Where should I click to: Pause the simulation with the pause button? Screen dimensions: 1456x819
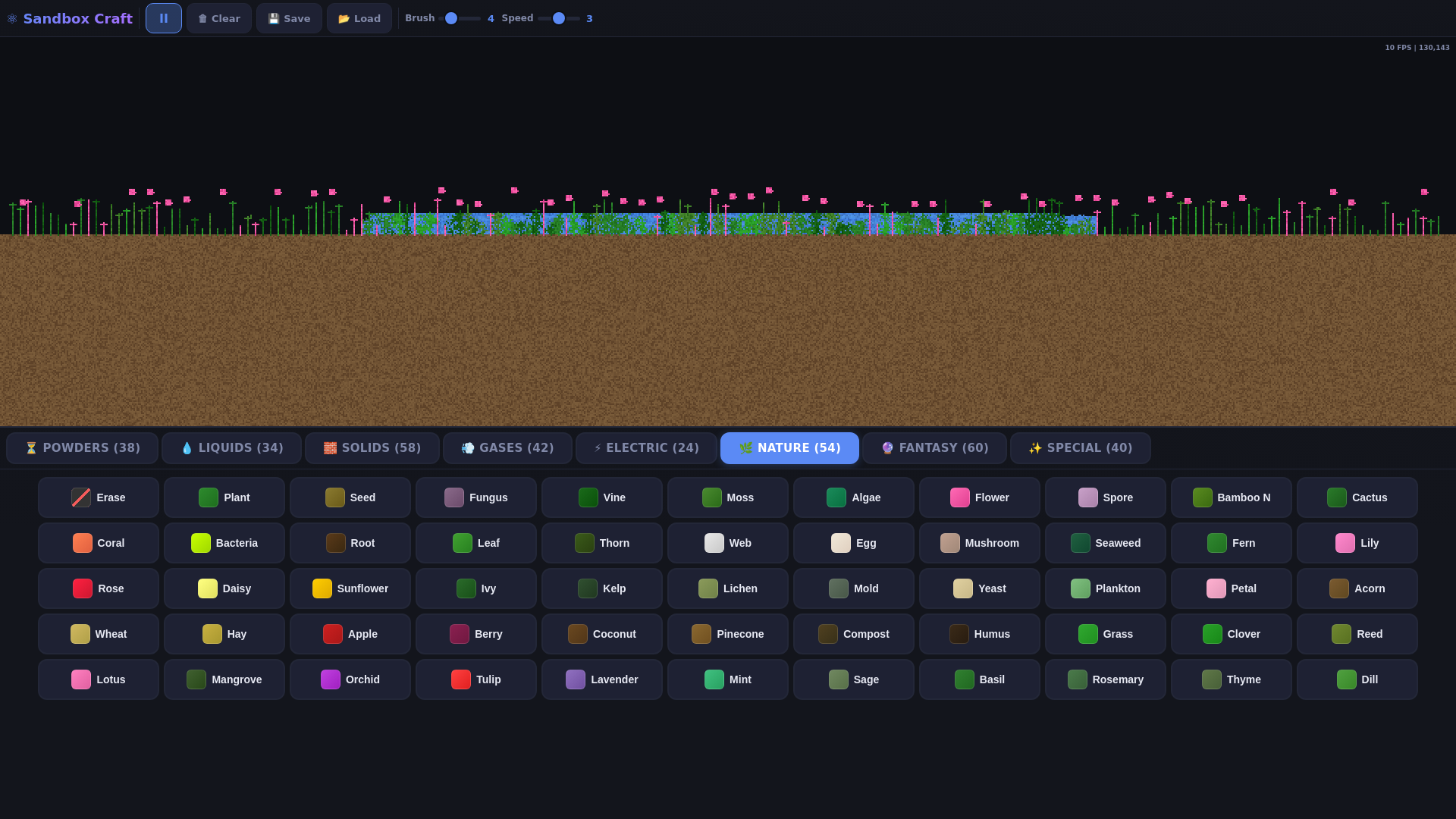[164, 18]
